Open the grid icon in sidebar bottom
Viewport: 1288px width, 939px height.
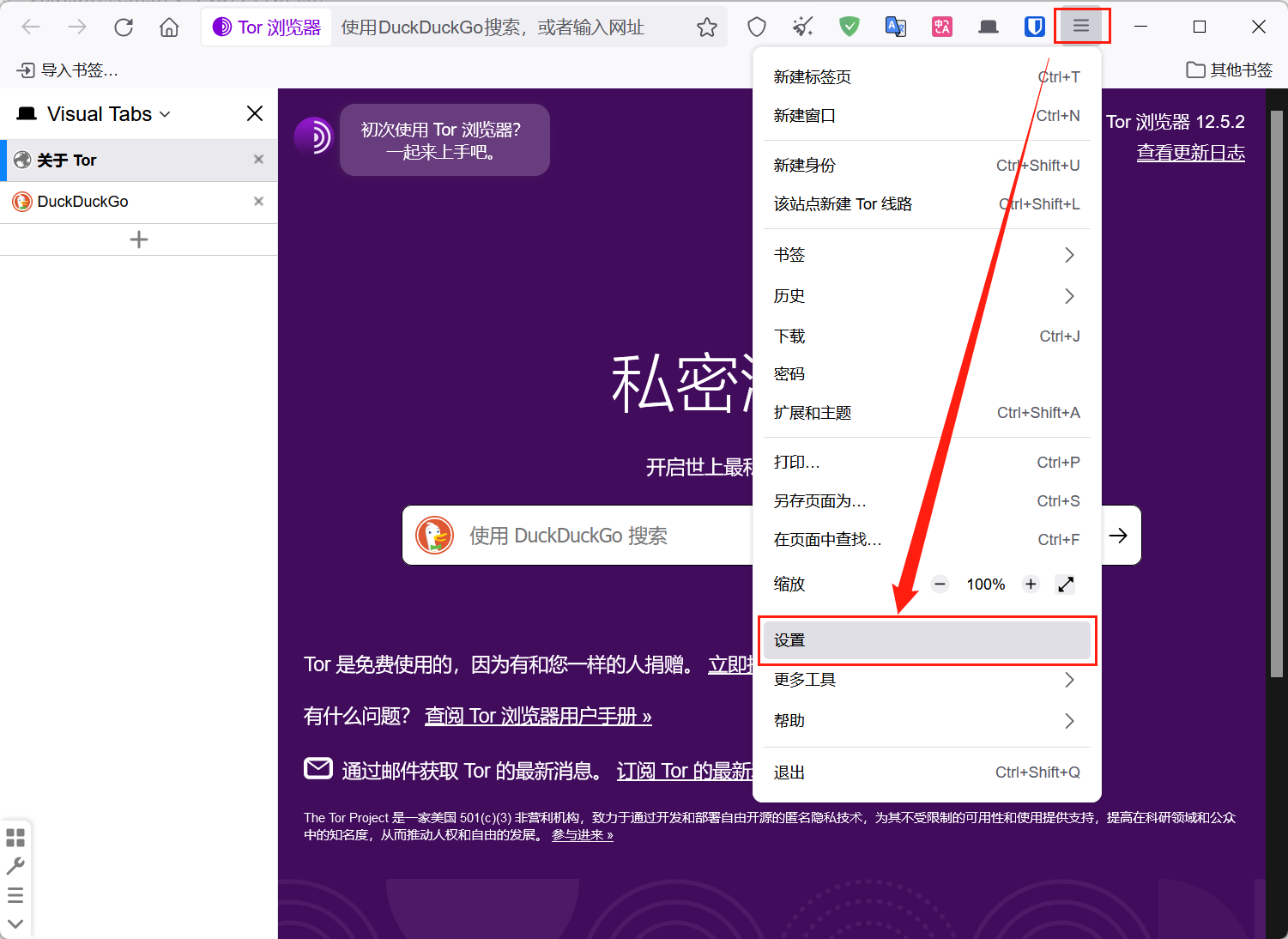15,837
